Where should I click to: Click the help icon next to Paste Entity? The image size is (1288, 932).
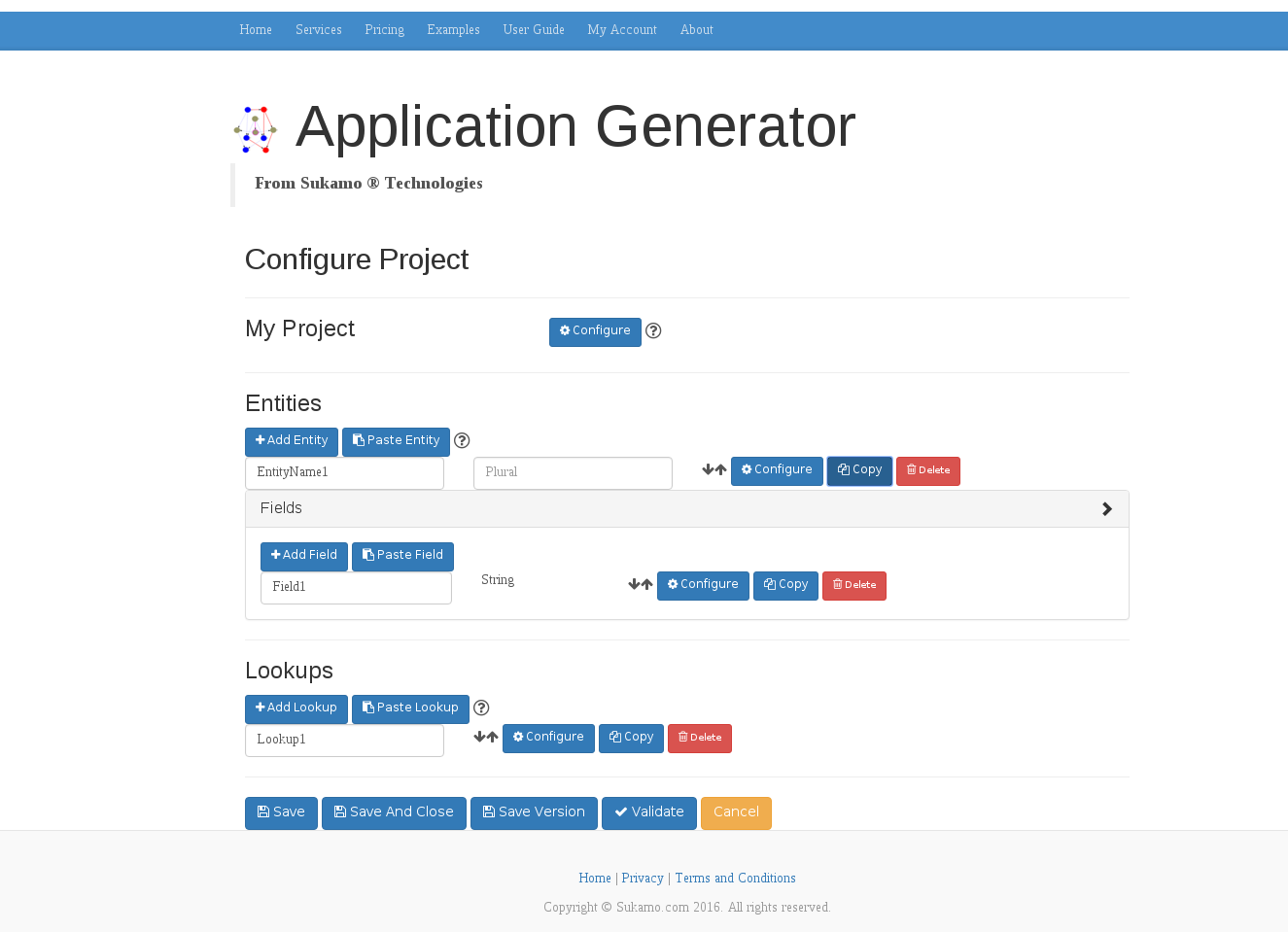462,440
